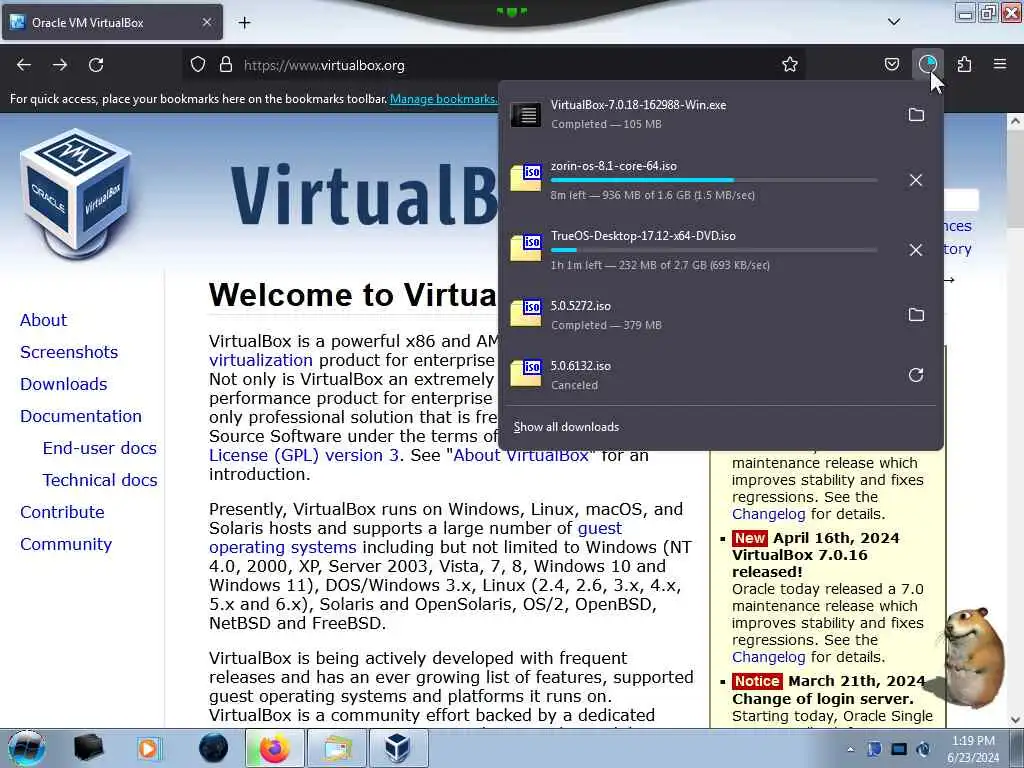Show hidden system tray icons
Viewport: 1024px width, 768px height.
(x=850, y=749)
